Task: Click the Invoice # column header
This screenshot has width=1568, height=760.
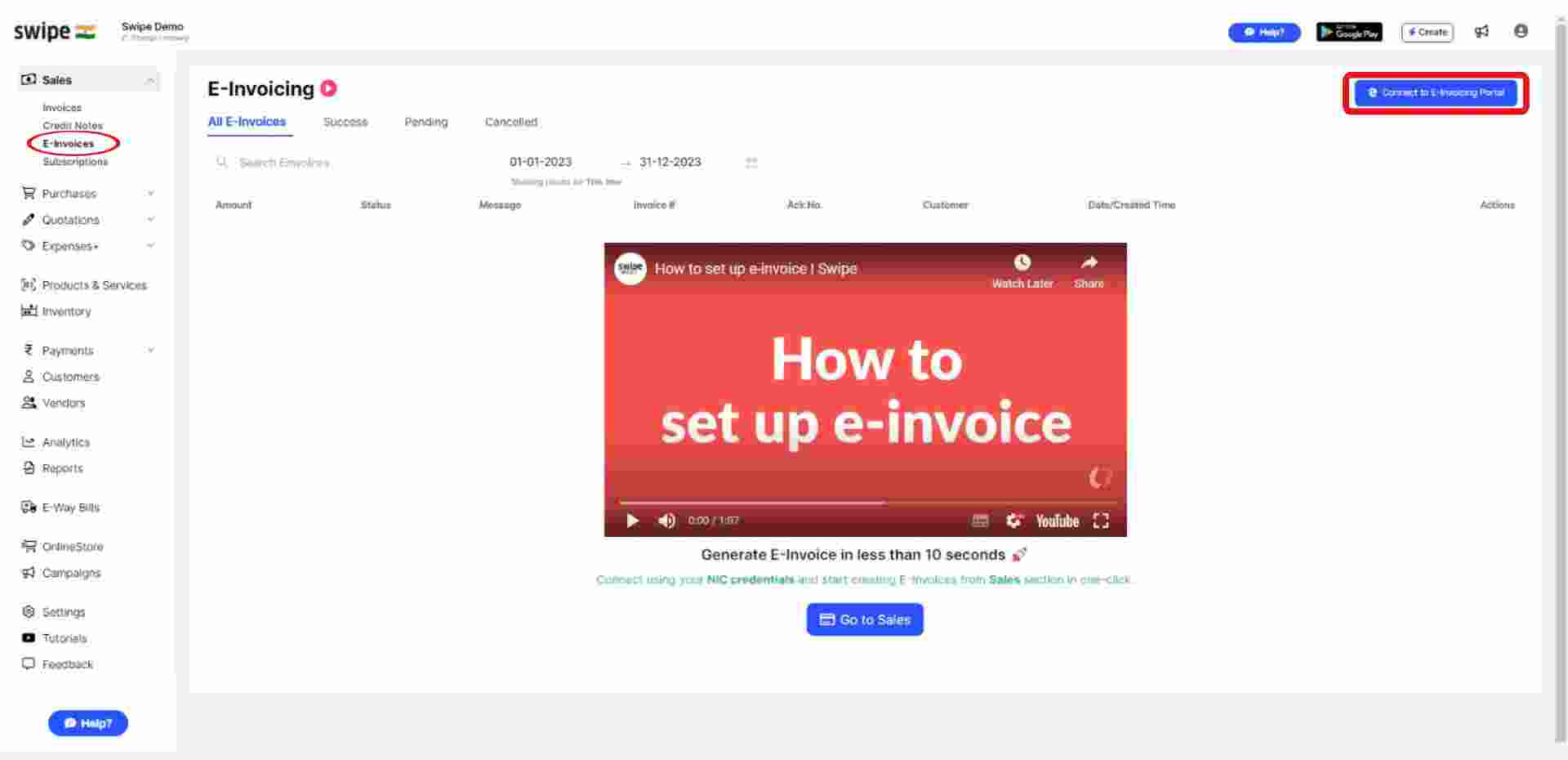Action: (x=654, y=205)
